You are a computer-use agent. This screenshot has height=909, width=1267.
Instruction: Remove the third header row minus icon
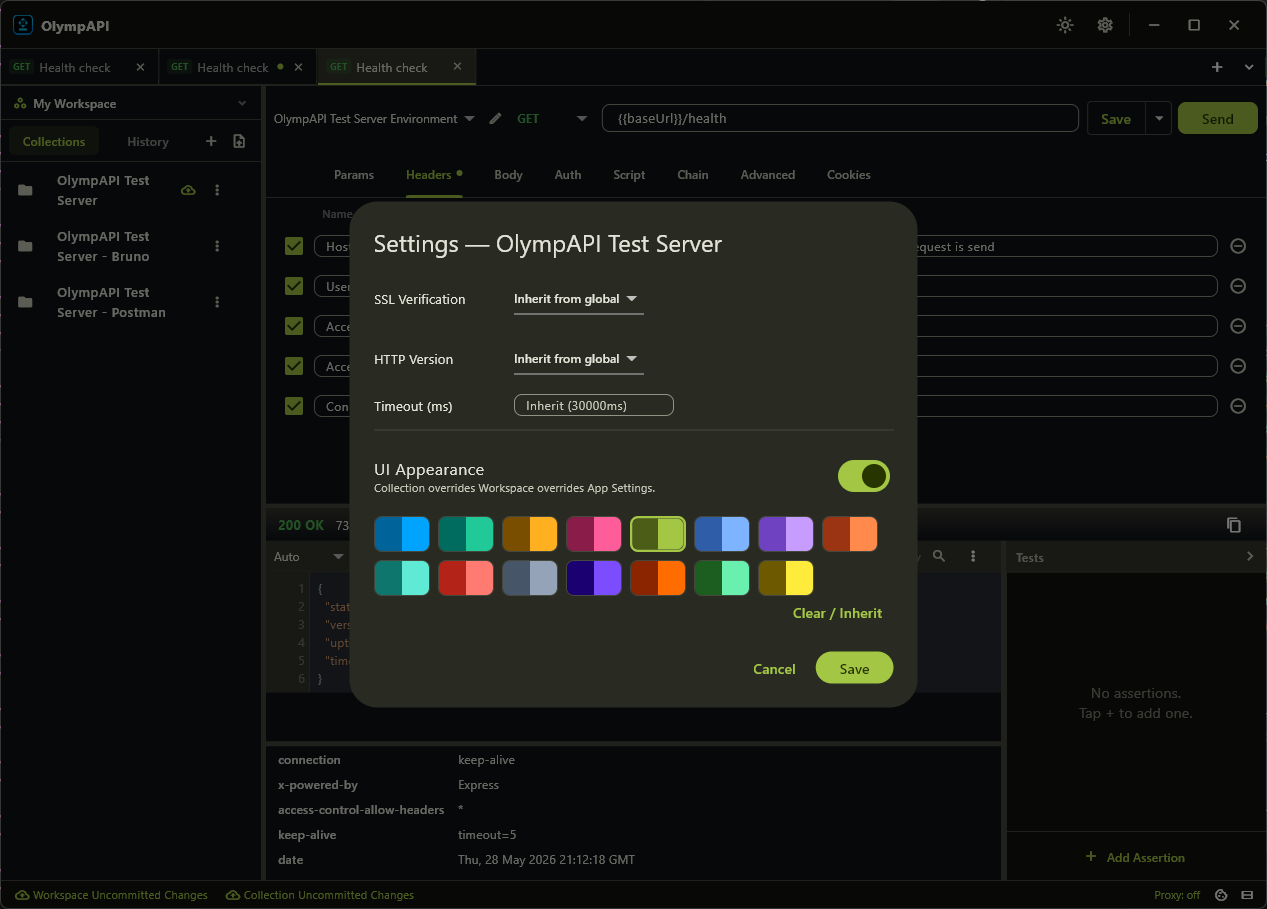1238,326
